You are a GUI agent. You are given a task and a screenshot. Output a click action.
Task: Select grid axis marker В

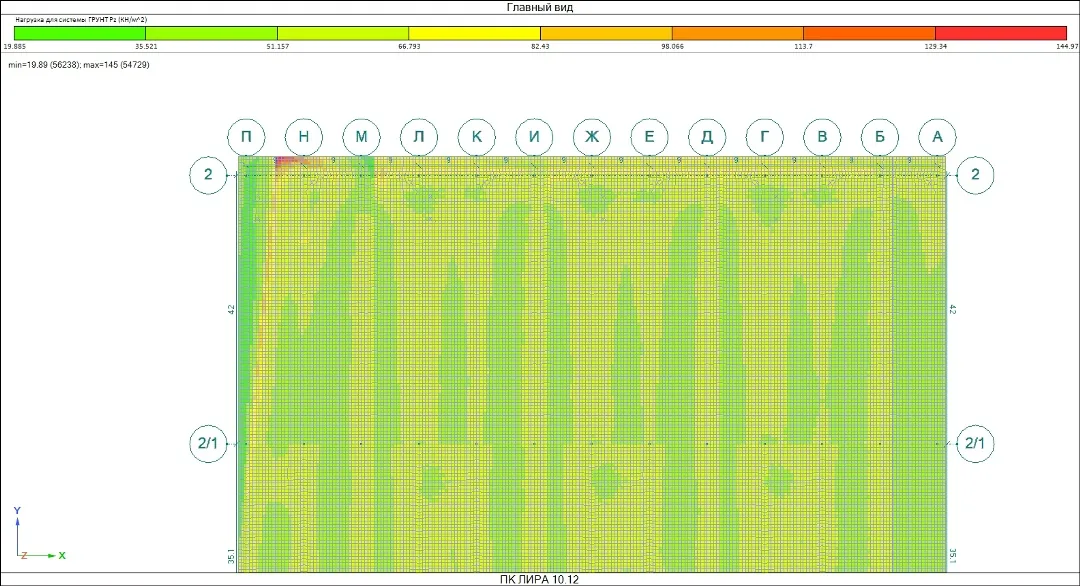(822, 136)
